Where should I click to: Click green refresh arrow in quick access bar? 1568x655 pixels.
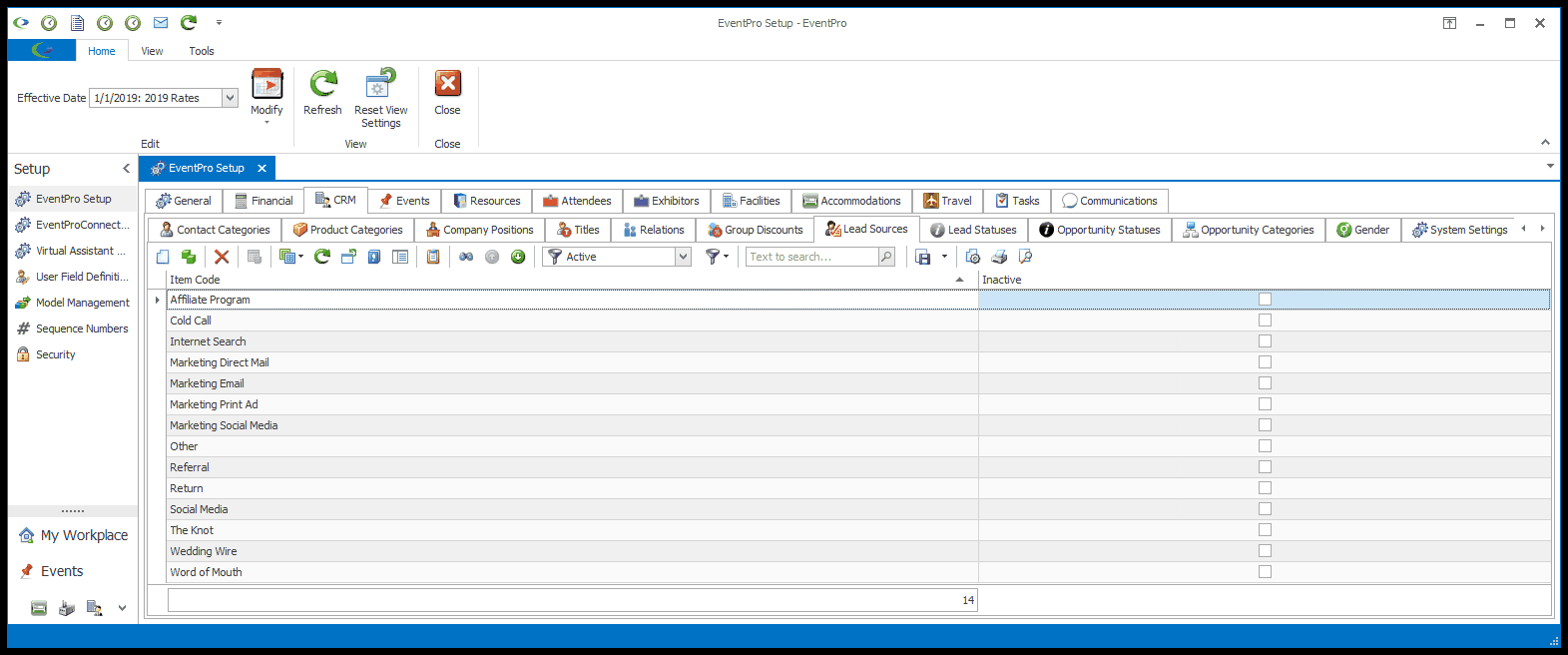tap(188, 22)
